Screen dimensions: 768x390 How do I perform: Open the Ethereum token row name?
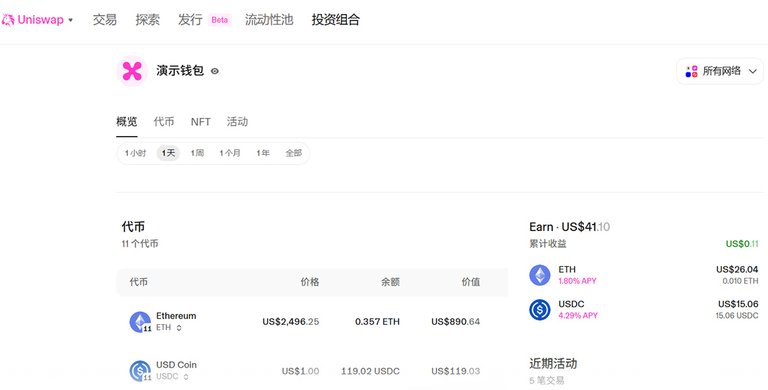point(176,316)
